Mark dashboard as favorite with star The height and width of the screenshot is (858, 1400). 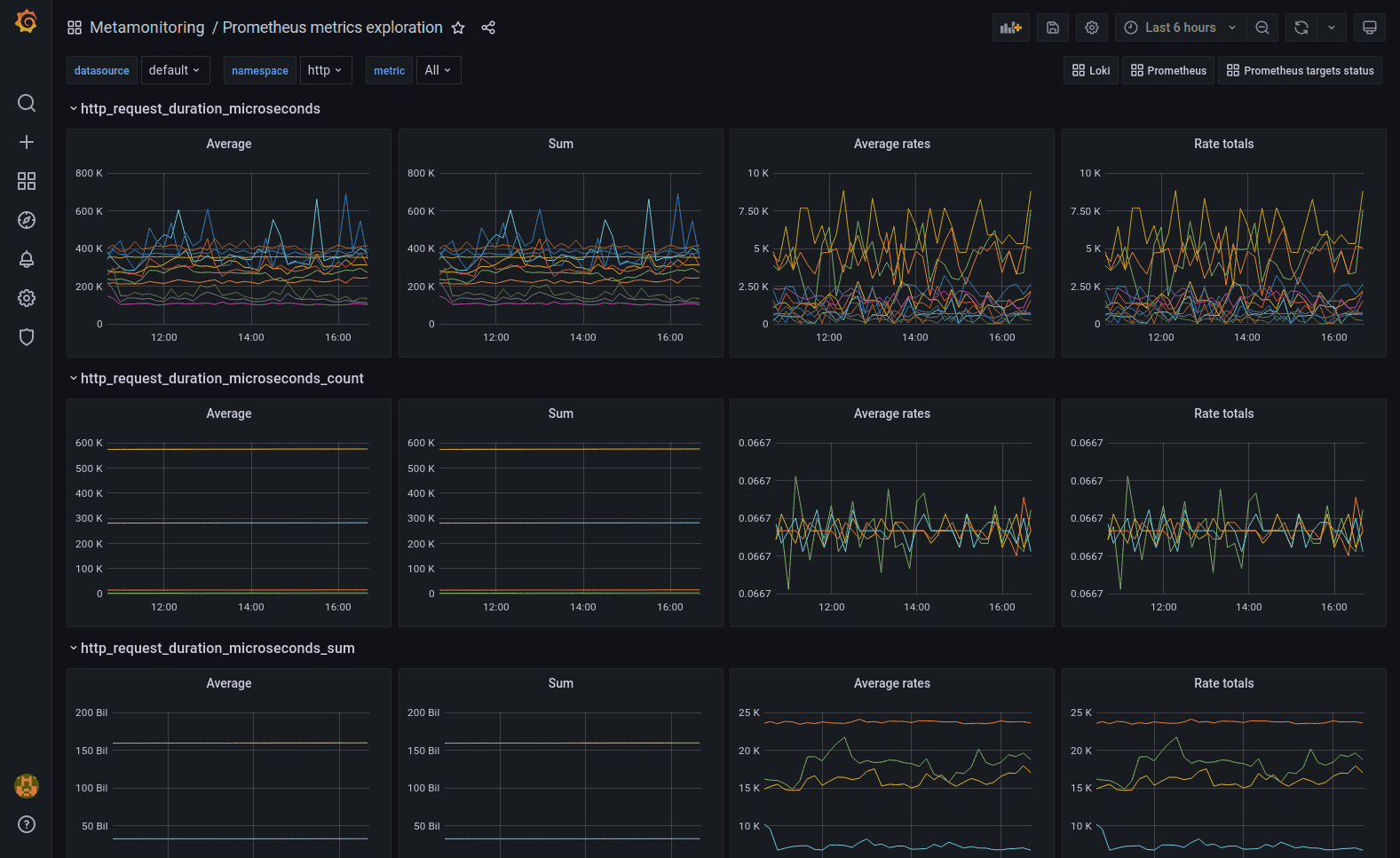[x=458, y=28]
